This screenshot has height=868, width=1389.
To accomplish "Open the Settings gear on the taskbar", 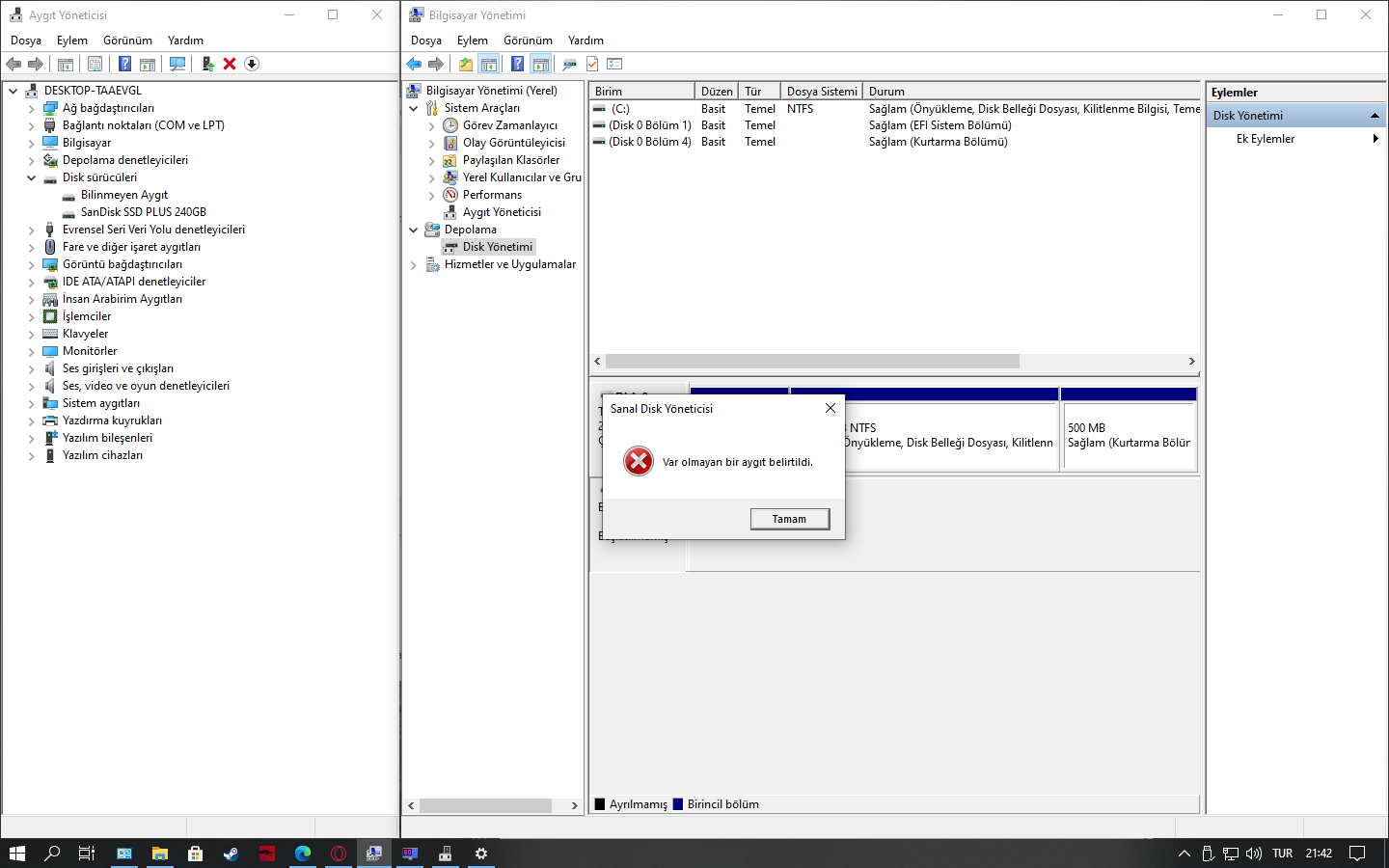I will pyautogui.click(x=481, y=854).
